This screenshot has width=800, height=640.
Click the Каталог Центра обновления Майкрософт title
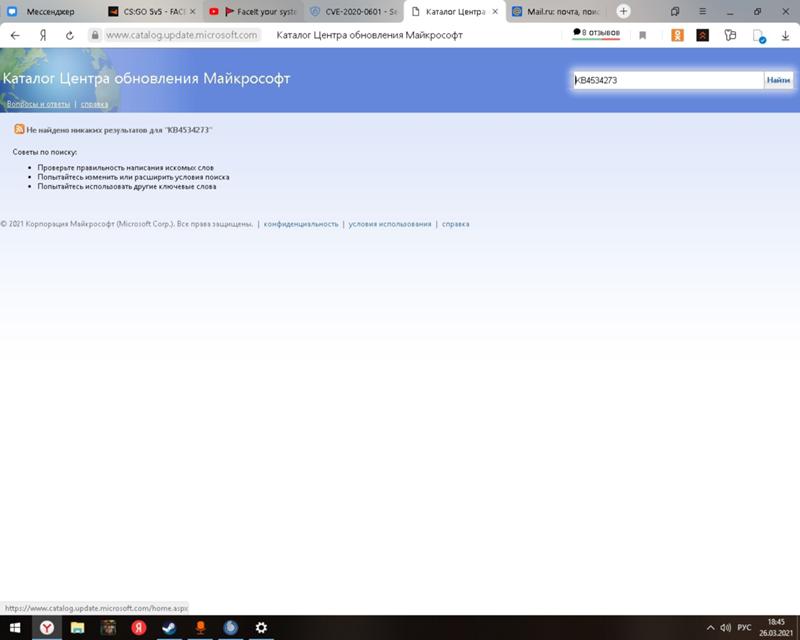coord(146,78)
